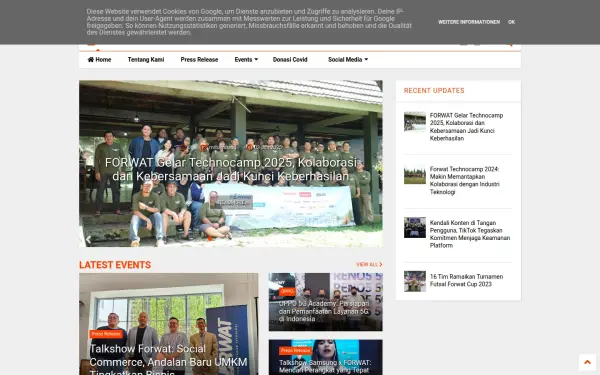This screenshot has width=600, height=375.
Task: Accept cookies with the OK button
Action: click(511, 22)
